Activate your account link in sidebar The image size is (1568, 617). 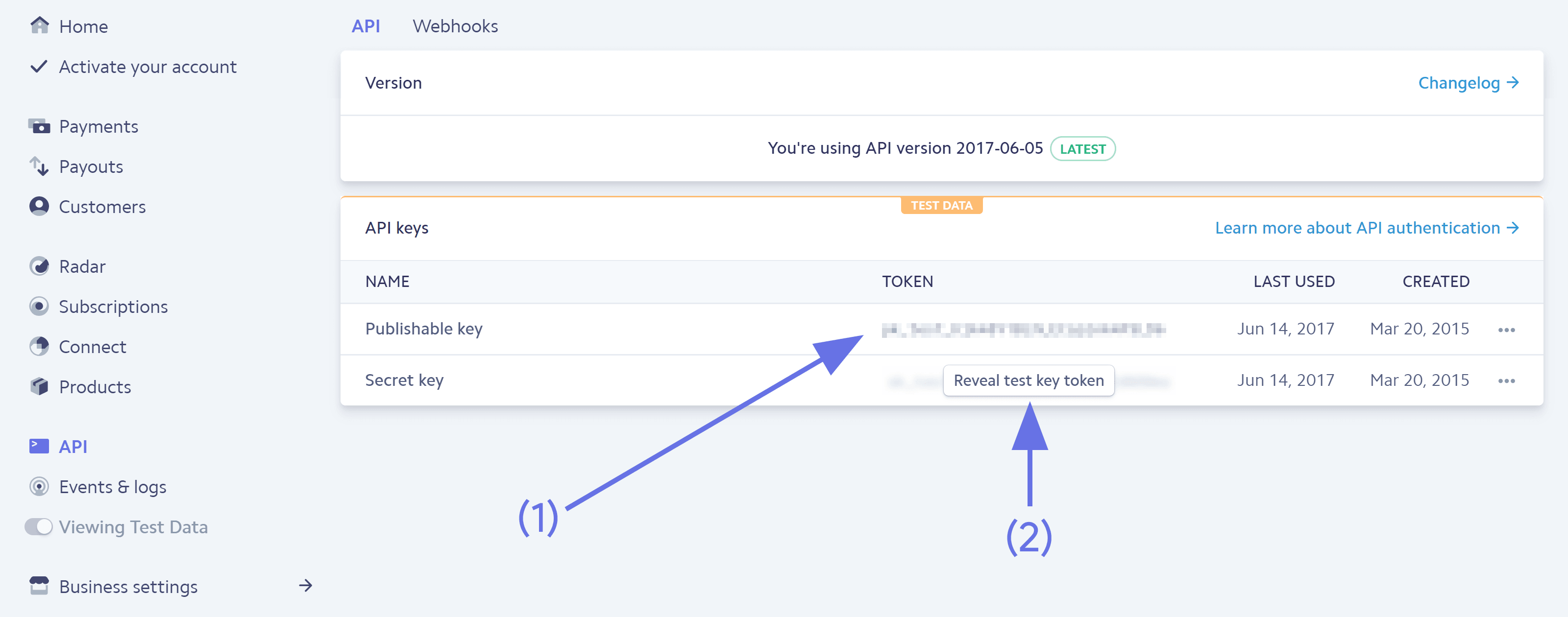click(x=148, y=67)
